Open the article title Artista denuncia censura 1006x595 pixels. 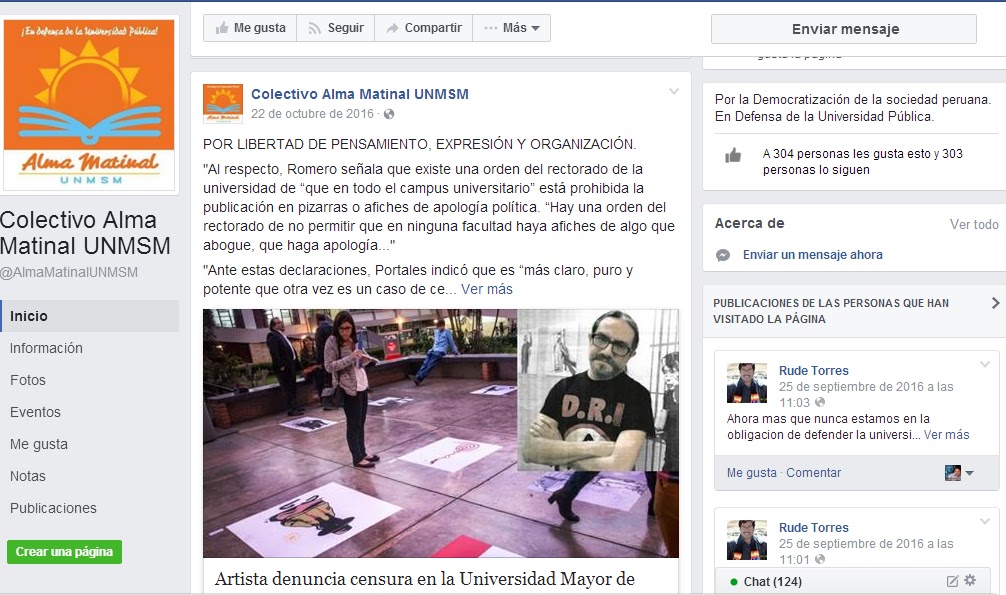pyautogui.click(x=425, y=579)
